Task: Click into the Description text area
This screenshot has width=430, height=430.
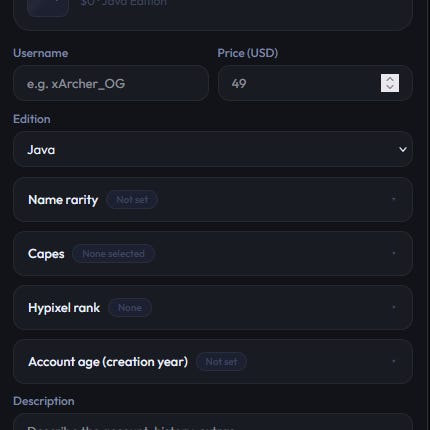Action: [213, 422]
